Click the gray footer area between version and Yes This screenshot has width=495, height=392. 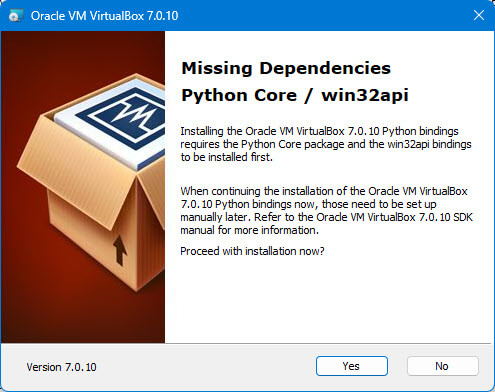pos(207,367)
